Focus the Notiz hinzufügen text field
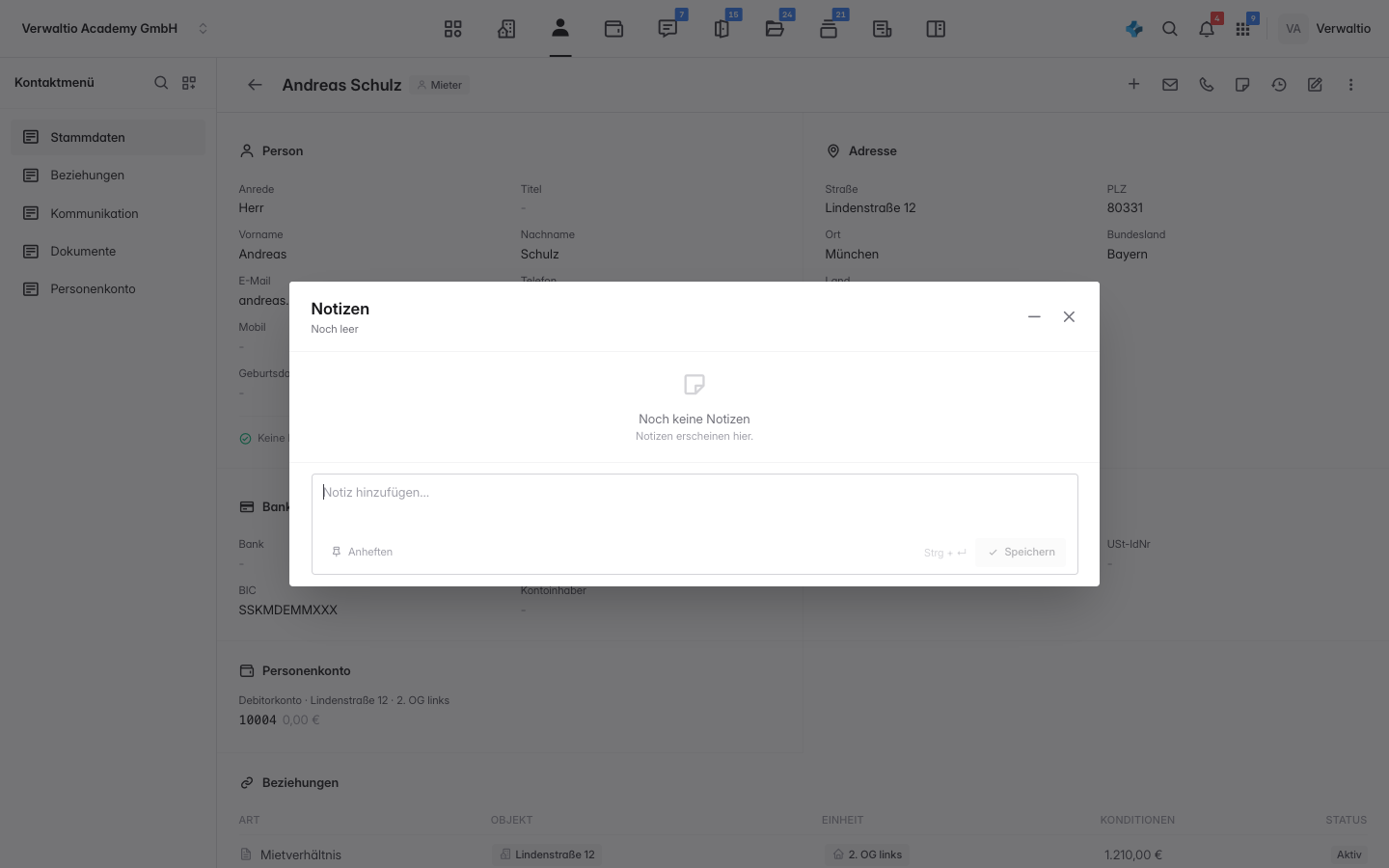 [694, 505]
